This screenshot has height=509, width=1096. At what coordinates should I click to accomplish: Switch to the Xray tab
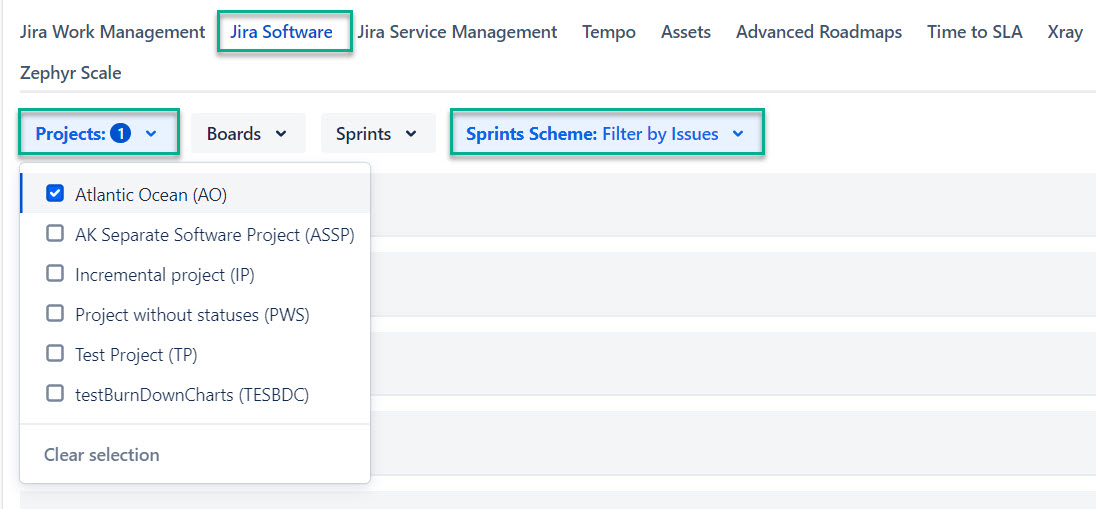pos(1064,32)
